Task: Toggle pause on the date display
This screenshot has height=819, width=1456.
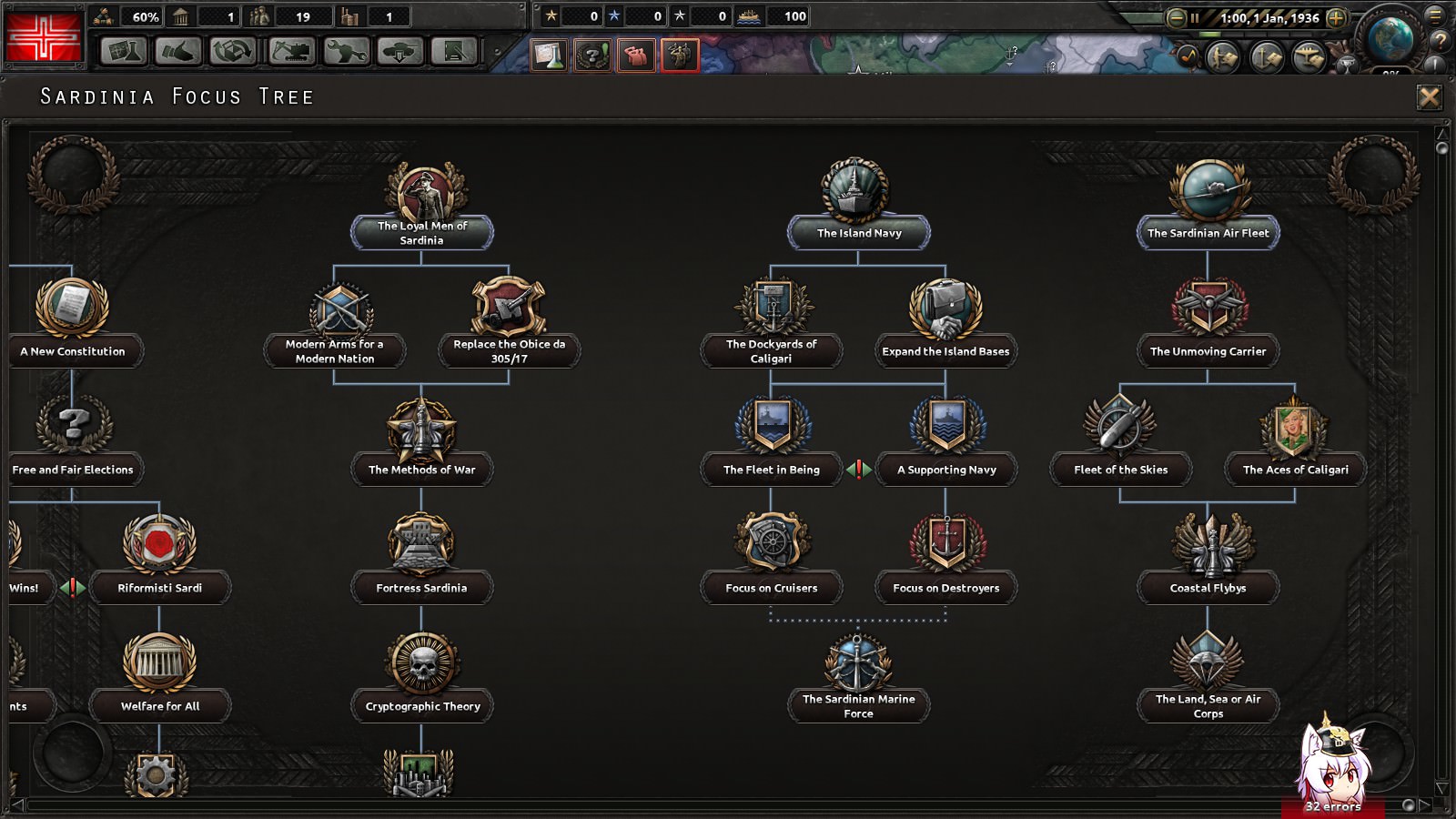Action: 1260,17
